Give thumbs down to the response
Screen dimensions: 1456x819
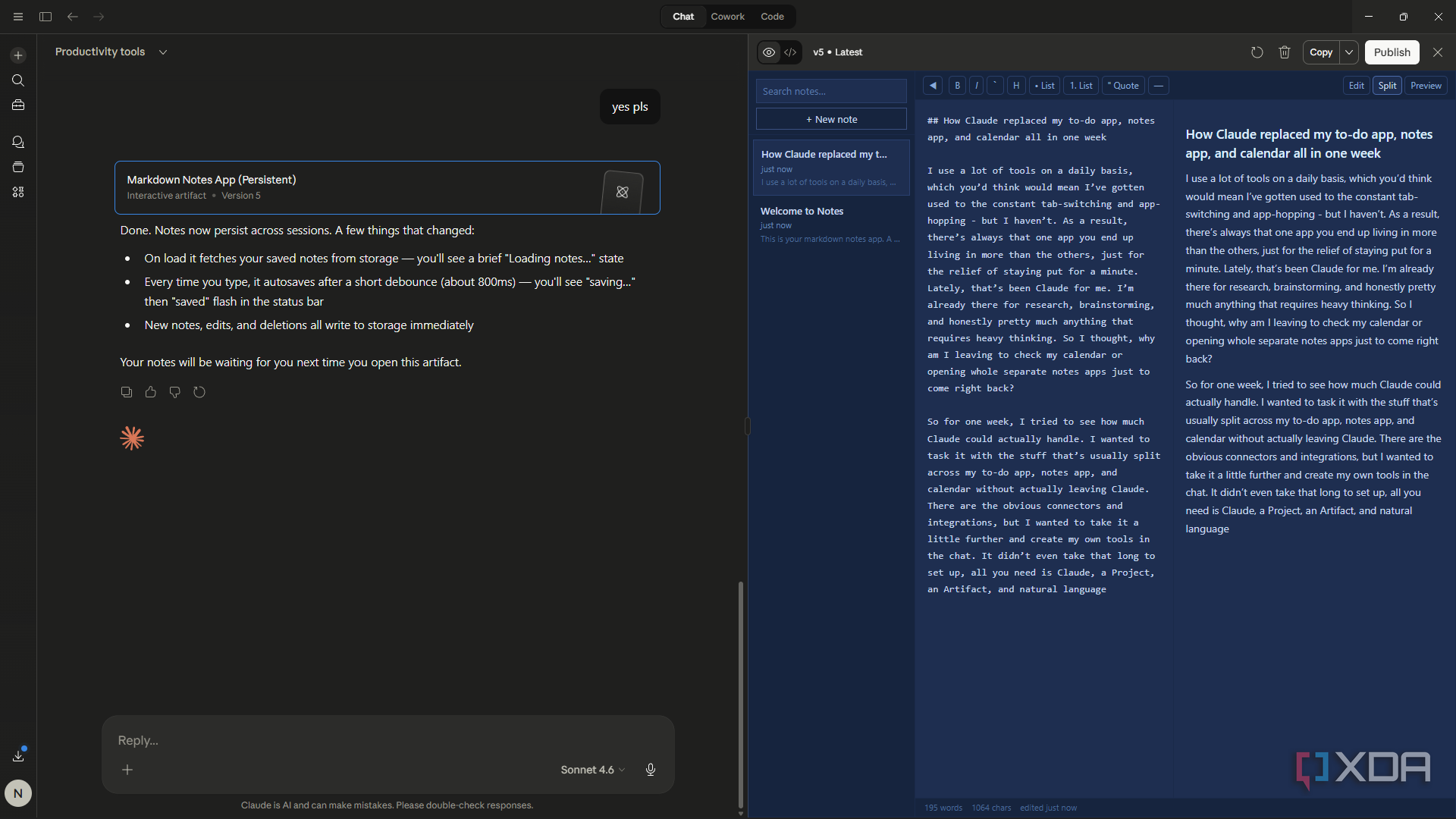pos(175,392)
